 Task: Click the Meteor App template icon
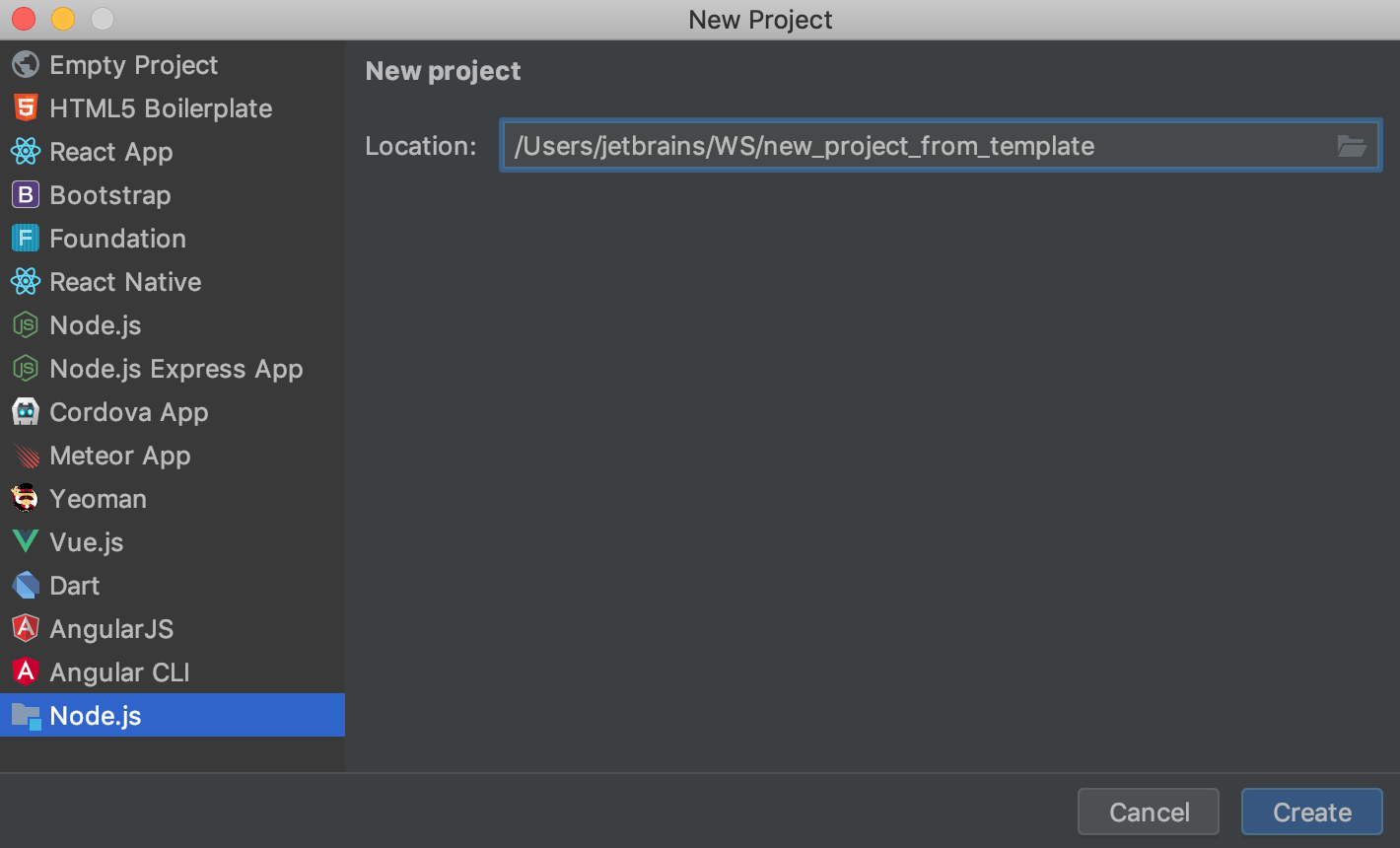27,456
